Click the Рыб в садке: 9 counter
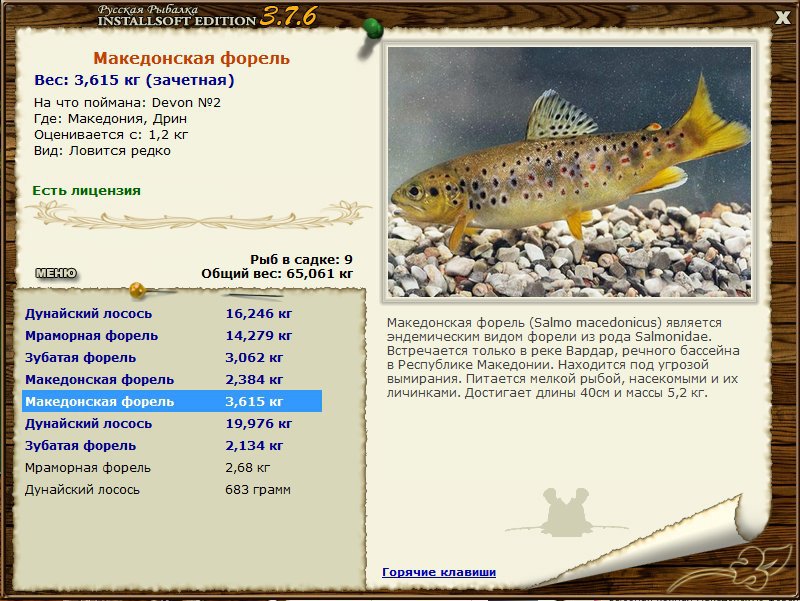Image resolution: width=800 pixels, height=601 pixels. (301, 259)
